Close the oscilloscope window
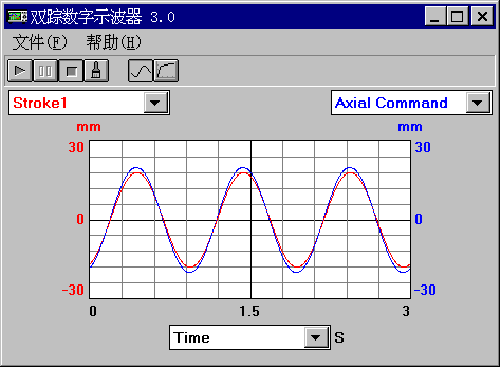500x367 pixels. 482,16
